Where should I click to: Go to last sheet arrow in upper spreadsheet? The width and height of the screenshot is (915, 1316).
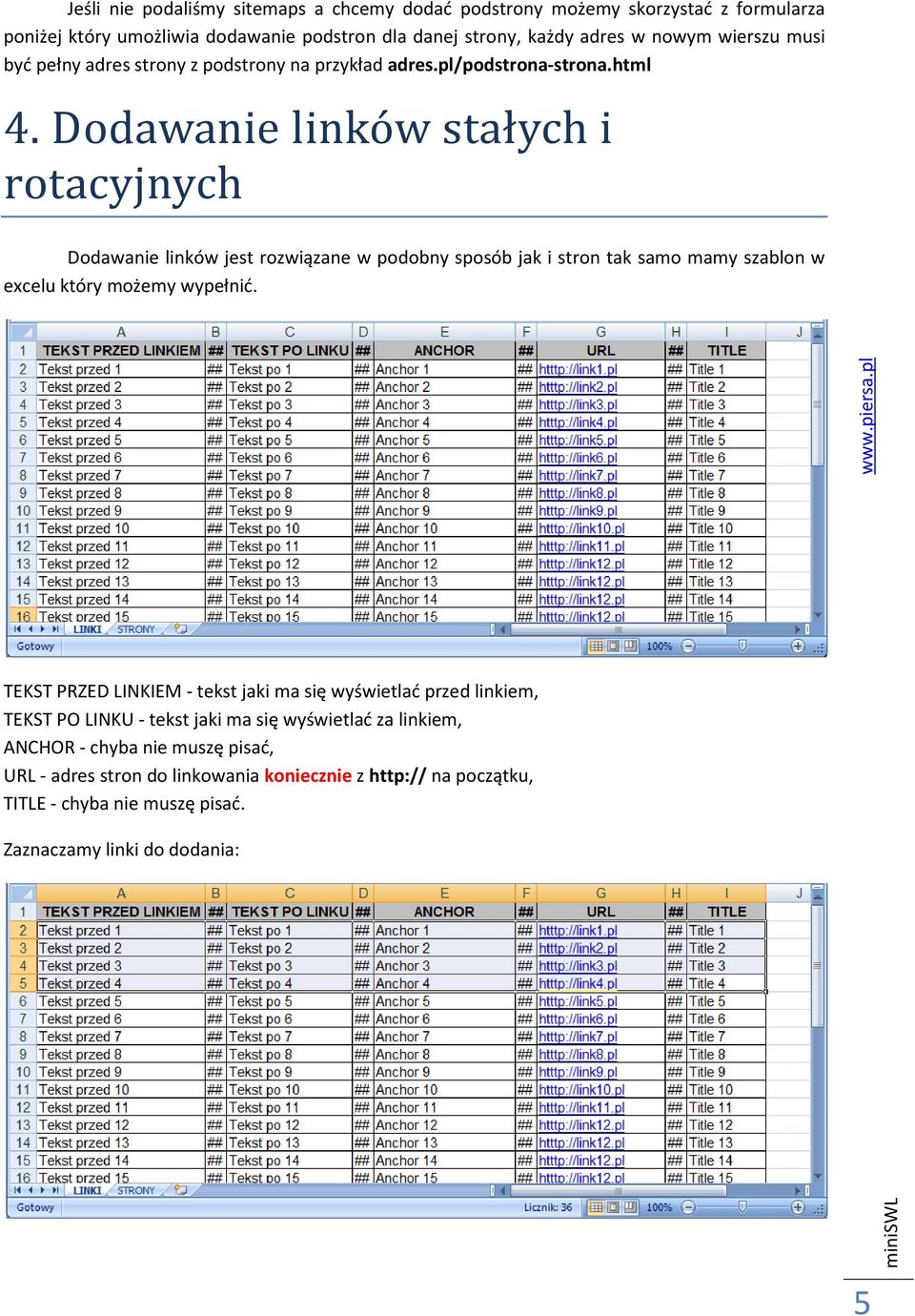(55, 629)
